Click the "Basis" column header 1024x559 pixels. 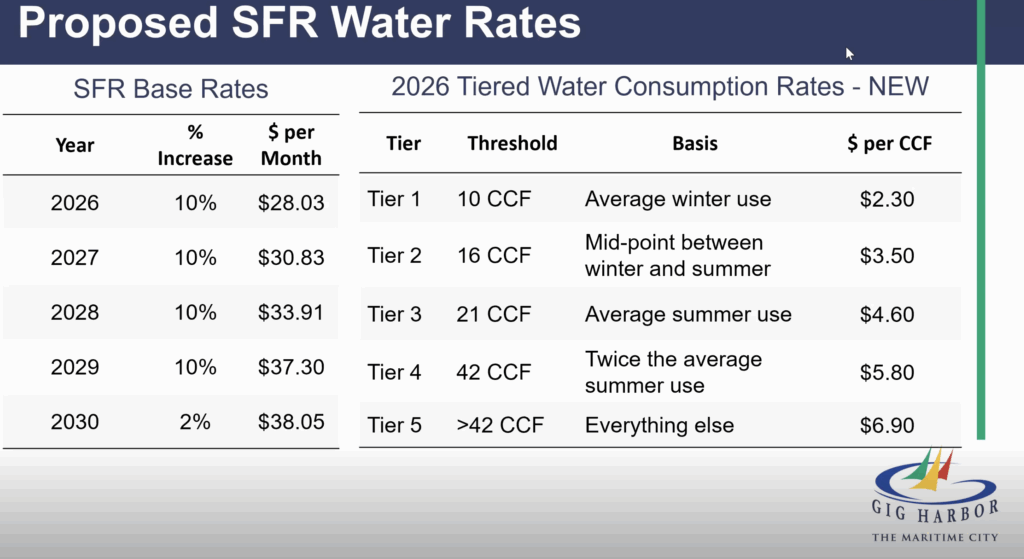[695, 143]
